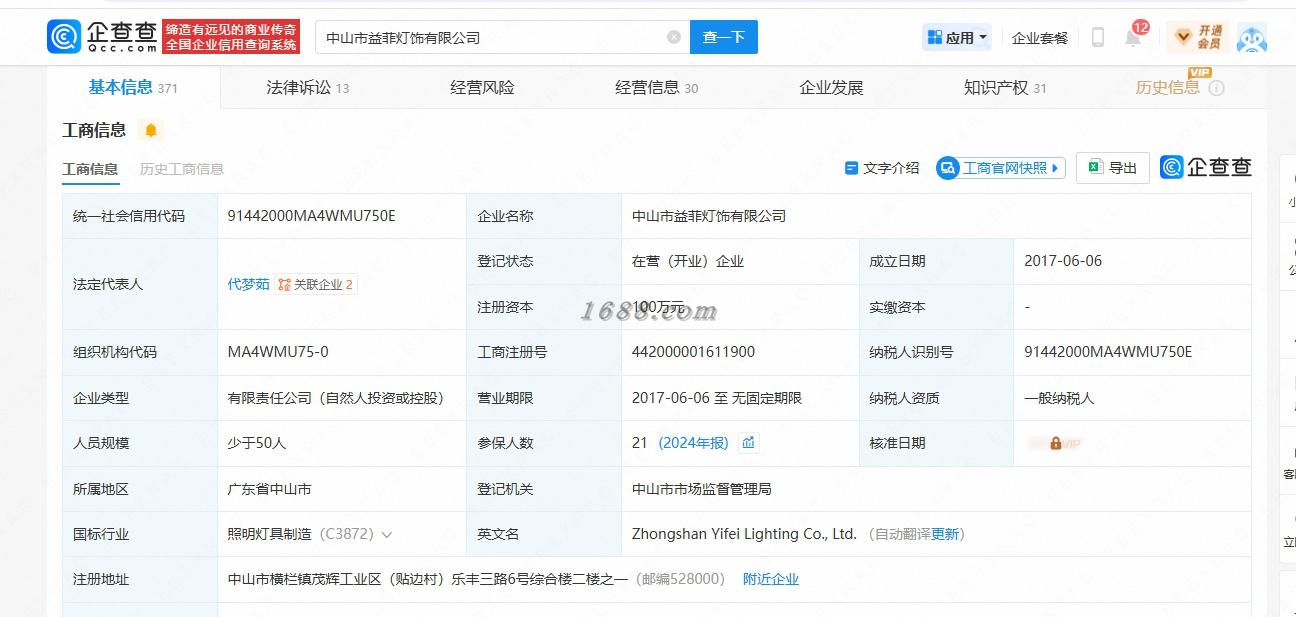Switch to 企业发展 tab
This screenshot has height=617, width=1296.
coord(831,87)
